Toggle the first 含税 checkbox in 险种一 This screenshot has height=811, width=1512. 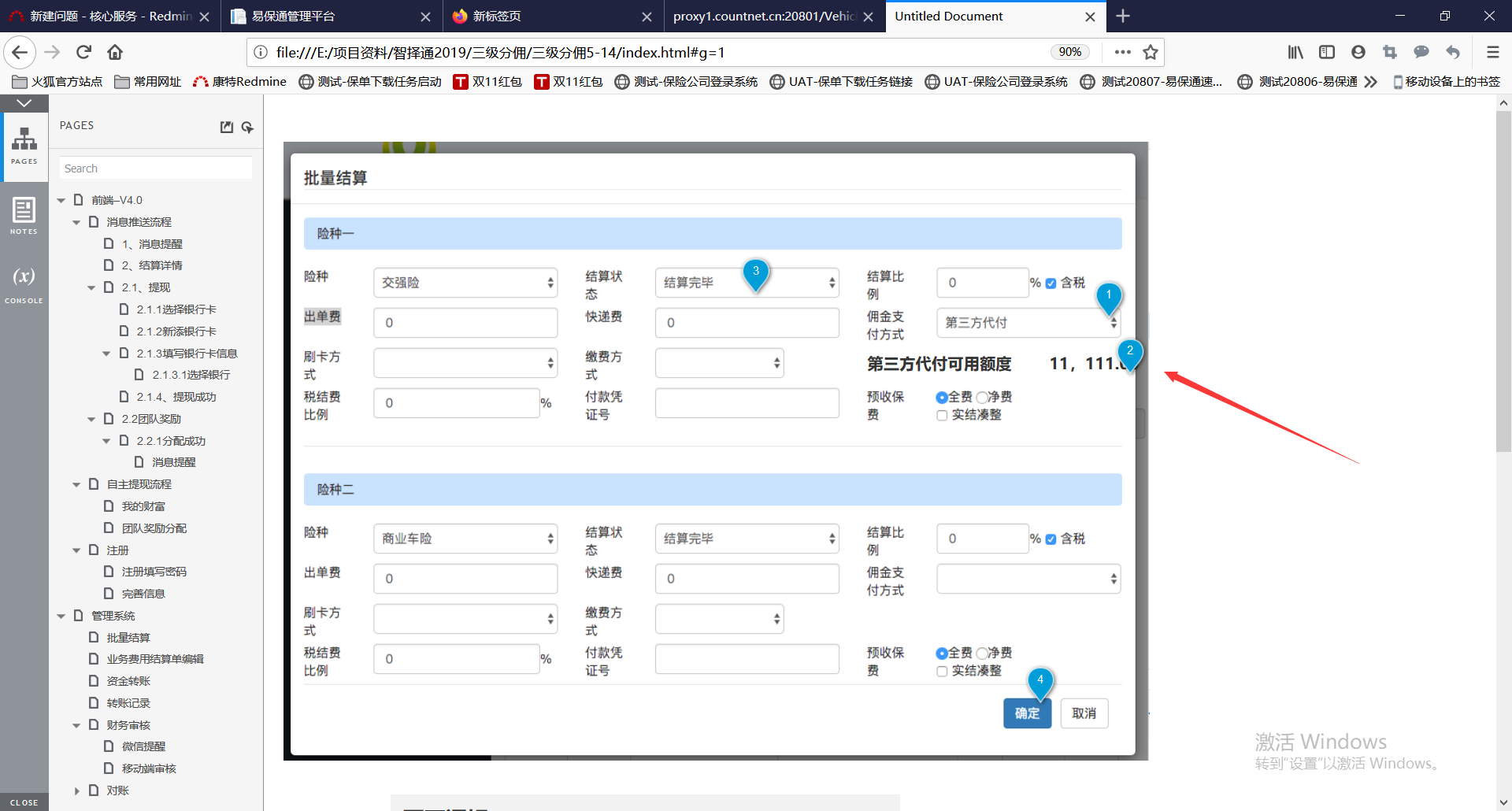pyautogui.click(x=1051, y=283)
